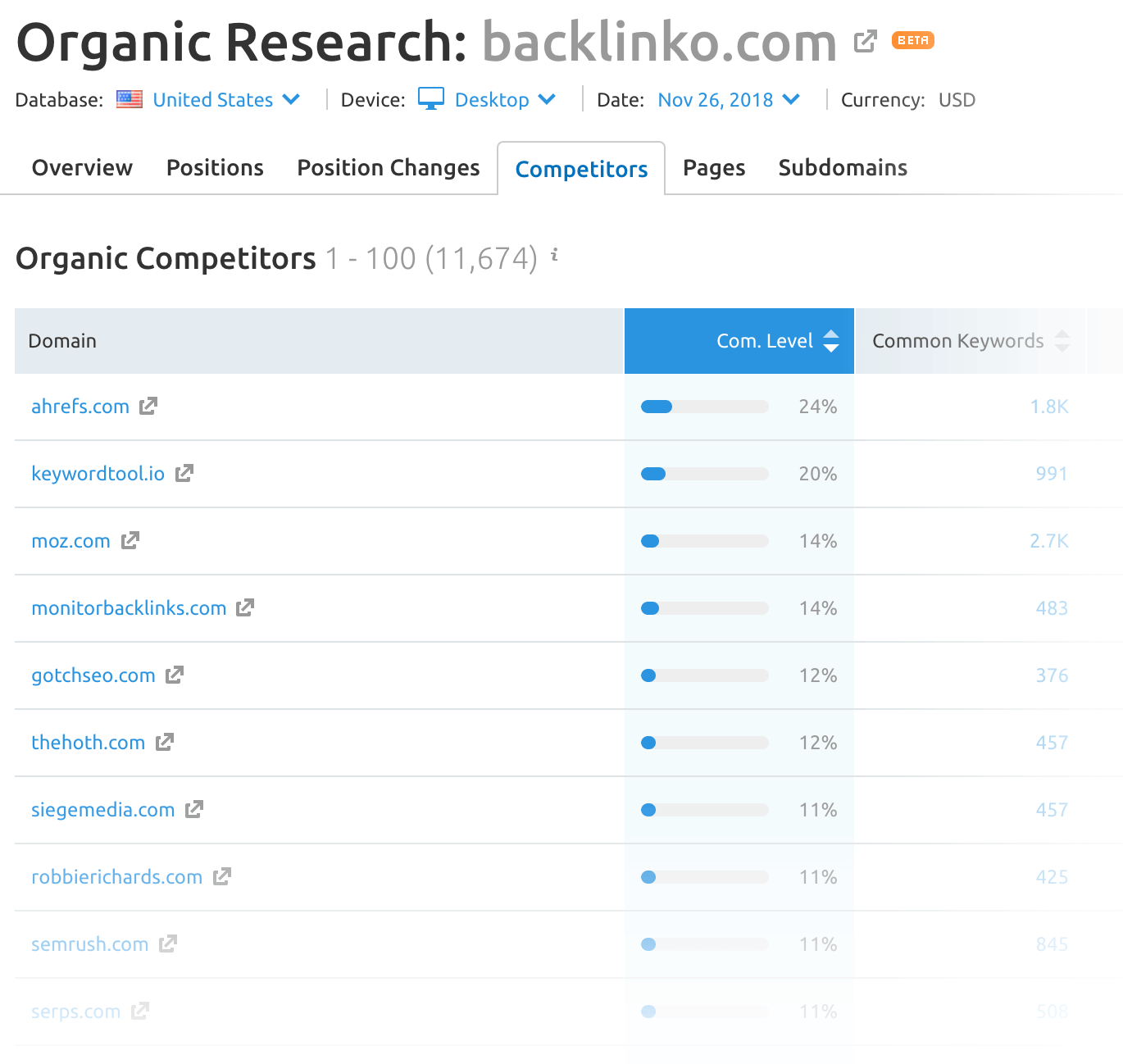Click ahrefs.com competition level bar
This screenshot has height=1064, width=1123.
(x=705, y=407)
